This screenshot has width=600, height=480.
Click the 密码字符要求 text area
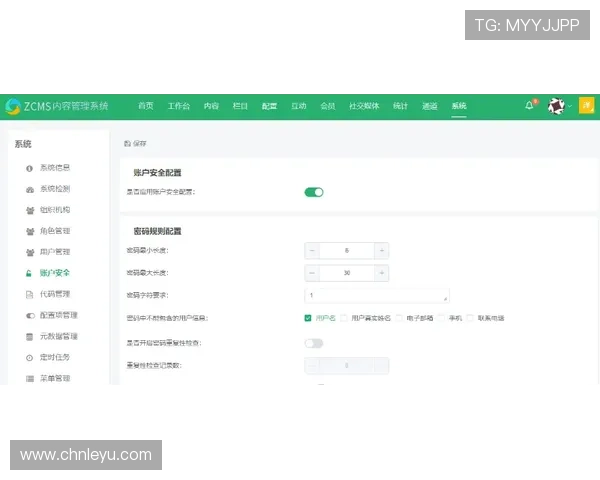tap(377, 296)
